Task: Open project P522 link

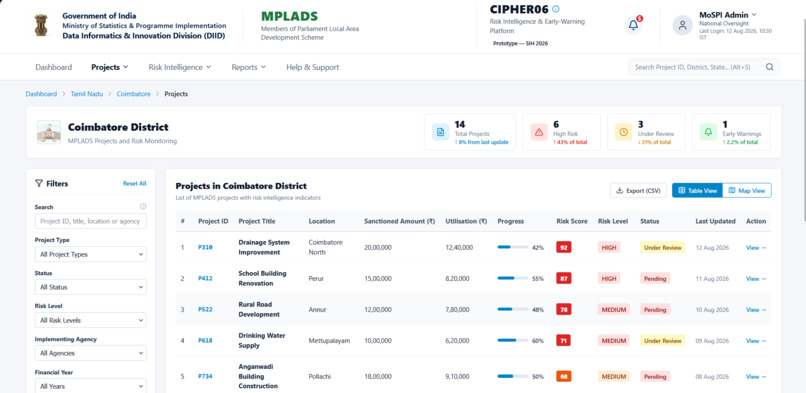Action: tap(205, 310)
